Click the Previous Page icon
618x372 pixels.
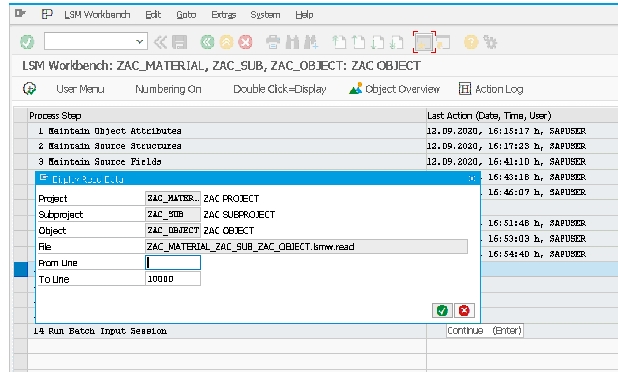[x=358, y=42]
